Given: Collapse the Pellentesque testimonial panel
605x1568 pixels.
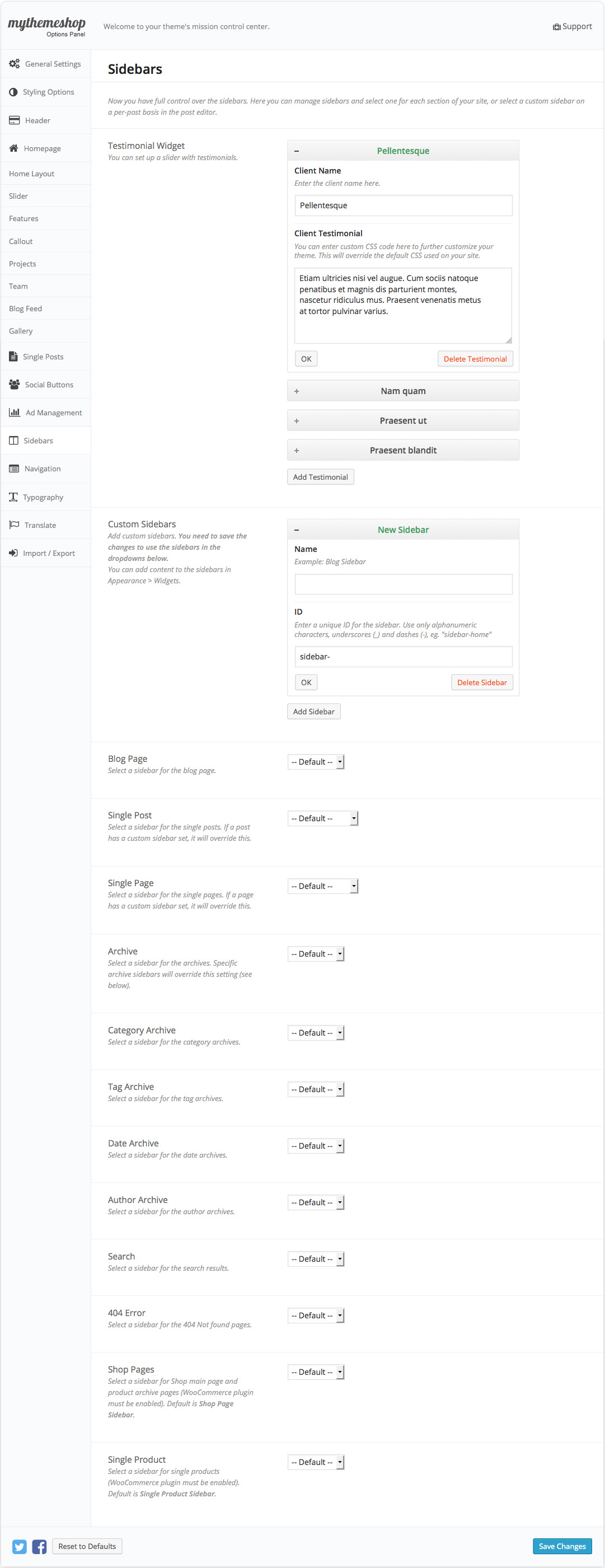Looking at the screenshot, I should [x=403, y=151].
